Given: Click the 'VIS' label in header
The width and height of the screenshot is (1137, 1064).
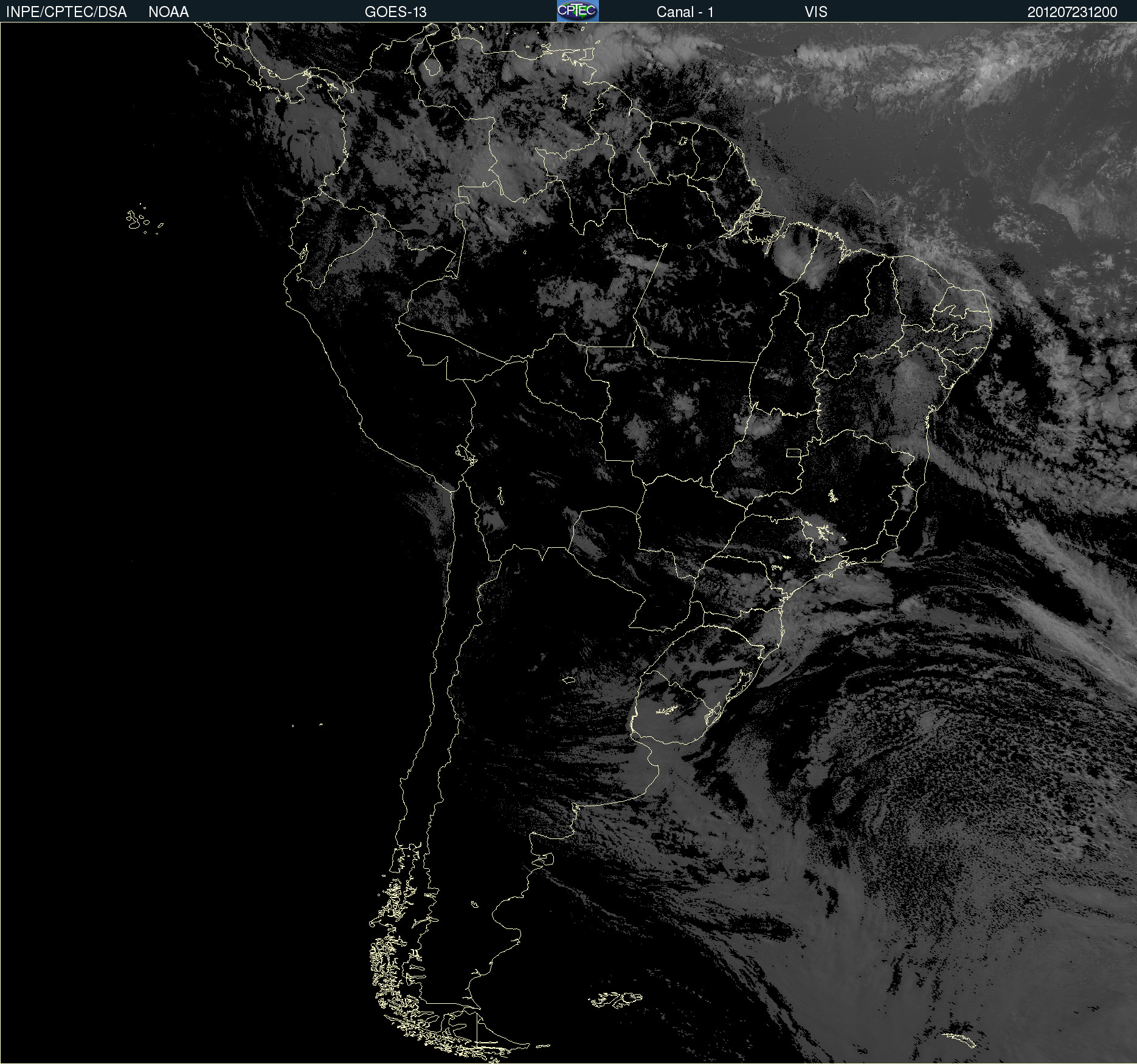Looking at the screenshot, I should coord(816,12).
